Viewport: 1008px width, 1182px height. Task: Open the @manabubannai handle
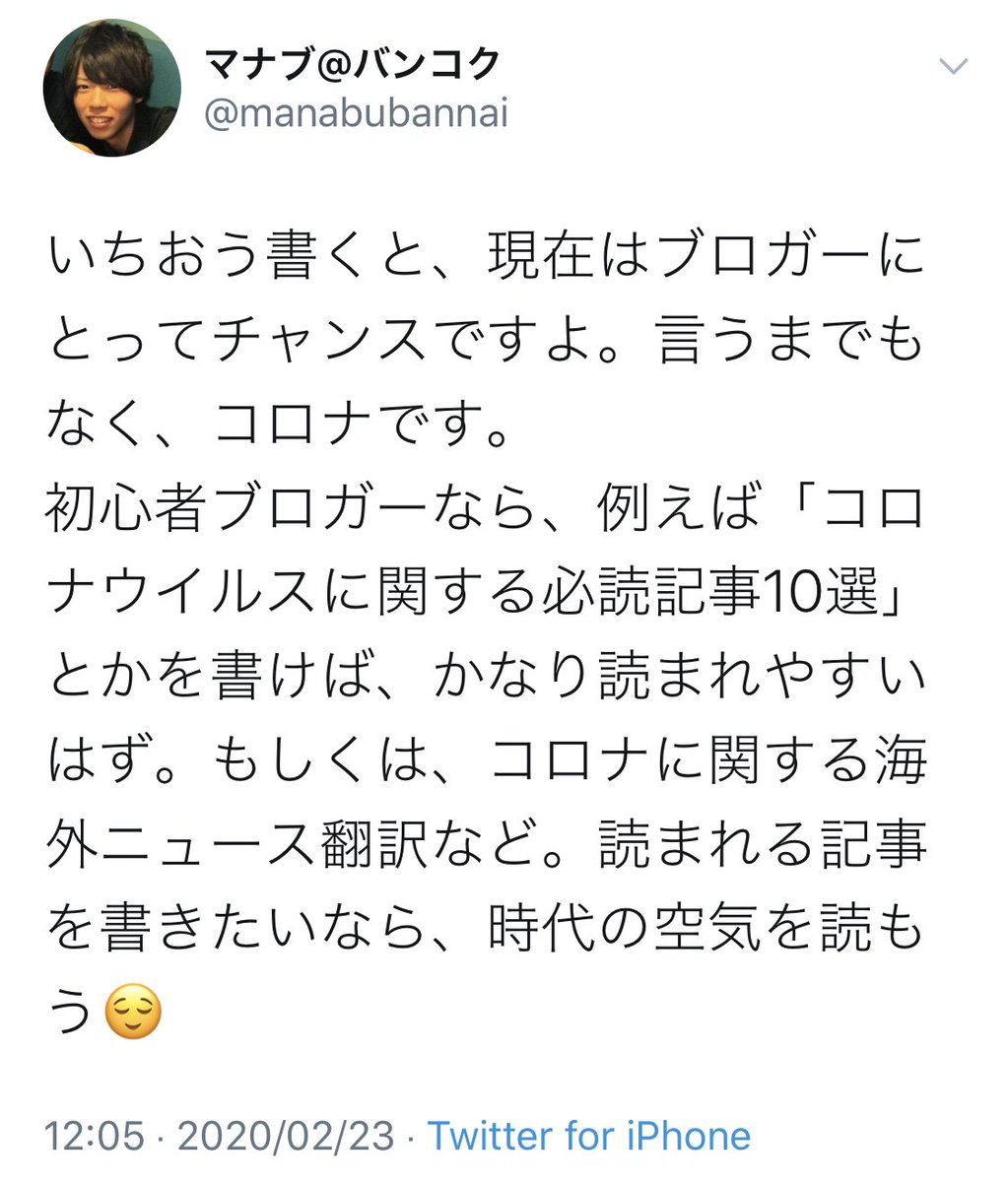(356, 113)
